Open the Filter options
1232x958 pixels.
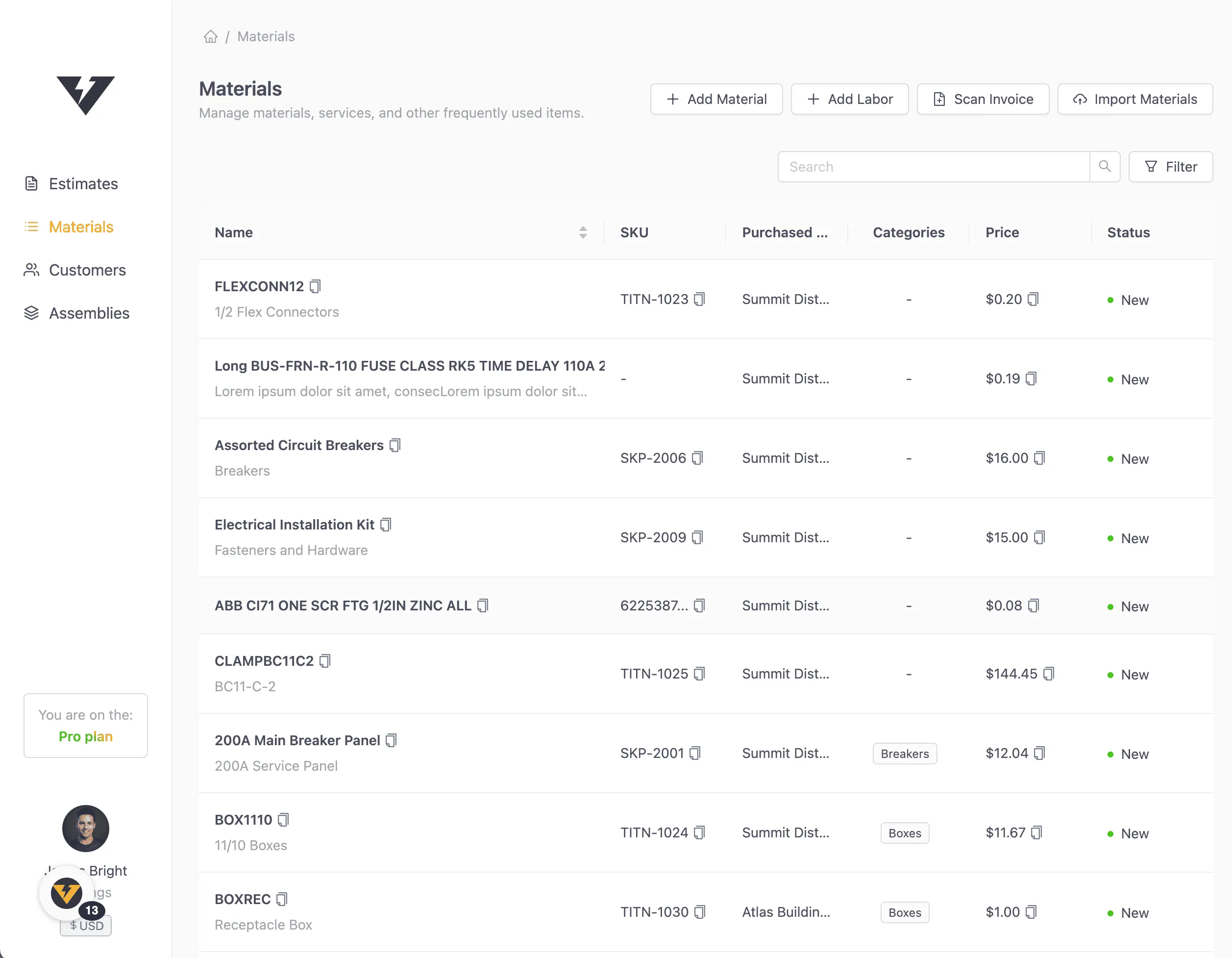point(1171,166)
